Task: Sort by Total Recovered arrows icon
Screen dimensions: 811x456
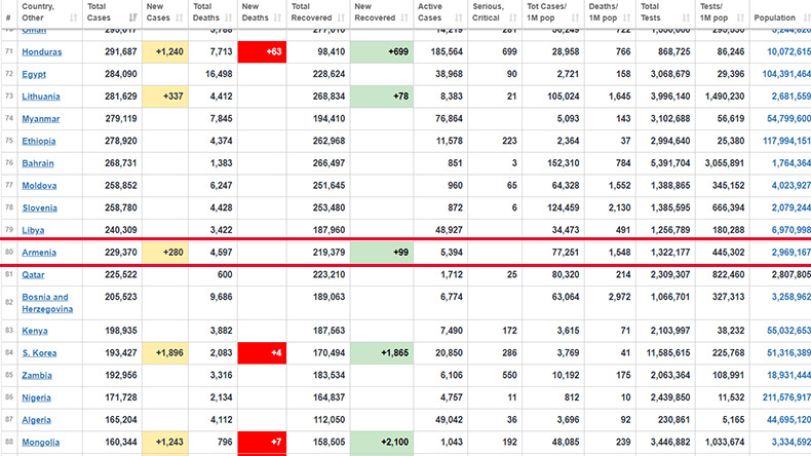Action: [x=341, y=18]
